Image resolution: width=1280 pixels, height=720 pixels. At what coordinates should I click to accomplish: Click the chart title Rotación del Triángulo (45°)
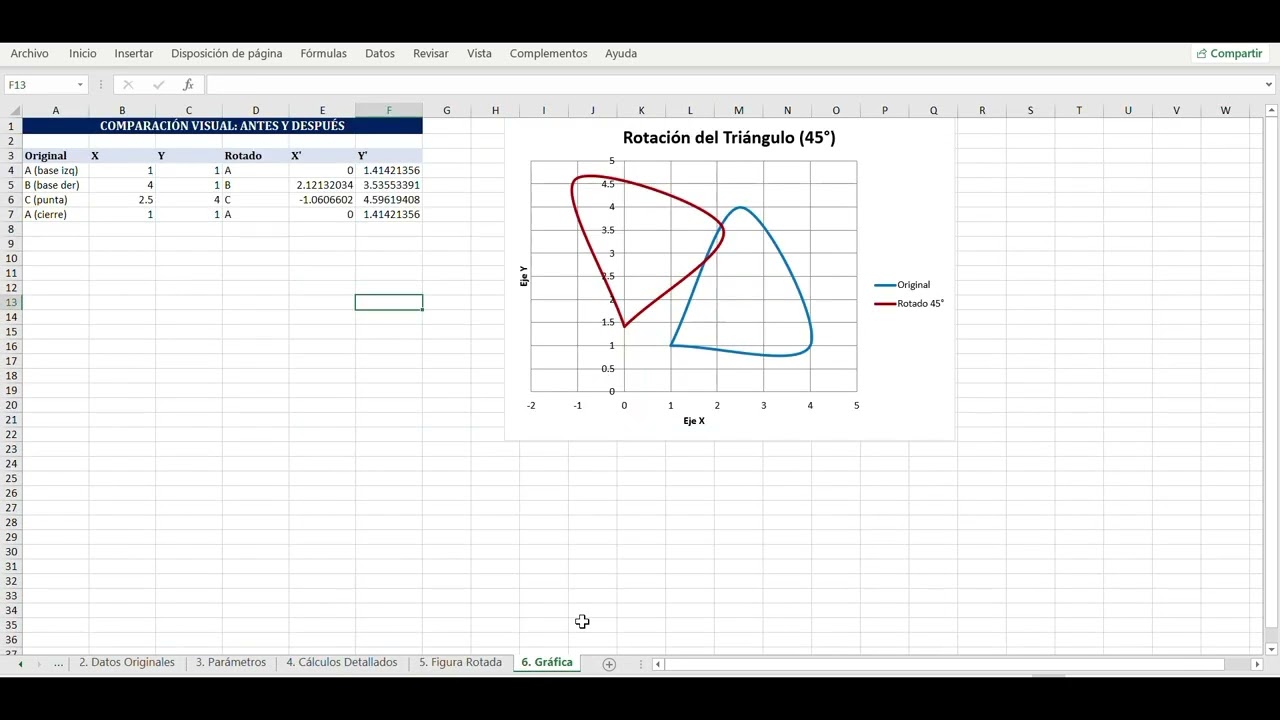(x=729, y=138)
